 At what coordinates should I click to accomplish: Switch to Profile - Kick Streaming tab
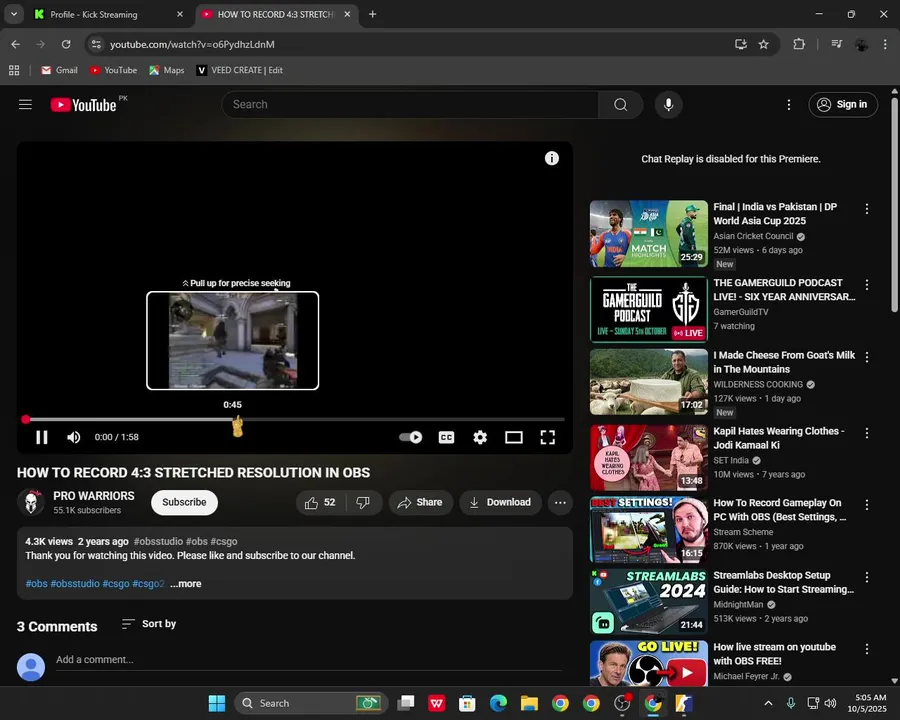(109, 14)
